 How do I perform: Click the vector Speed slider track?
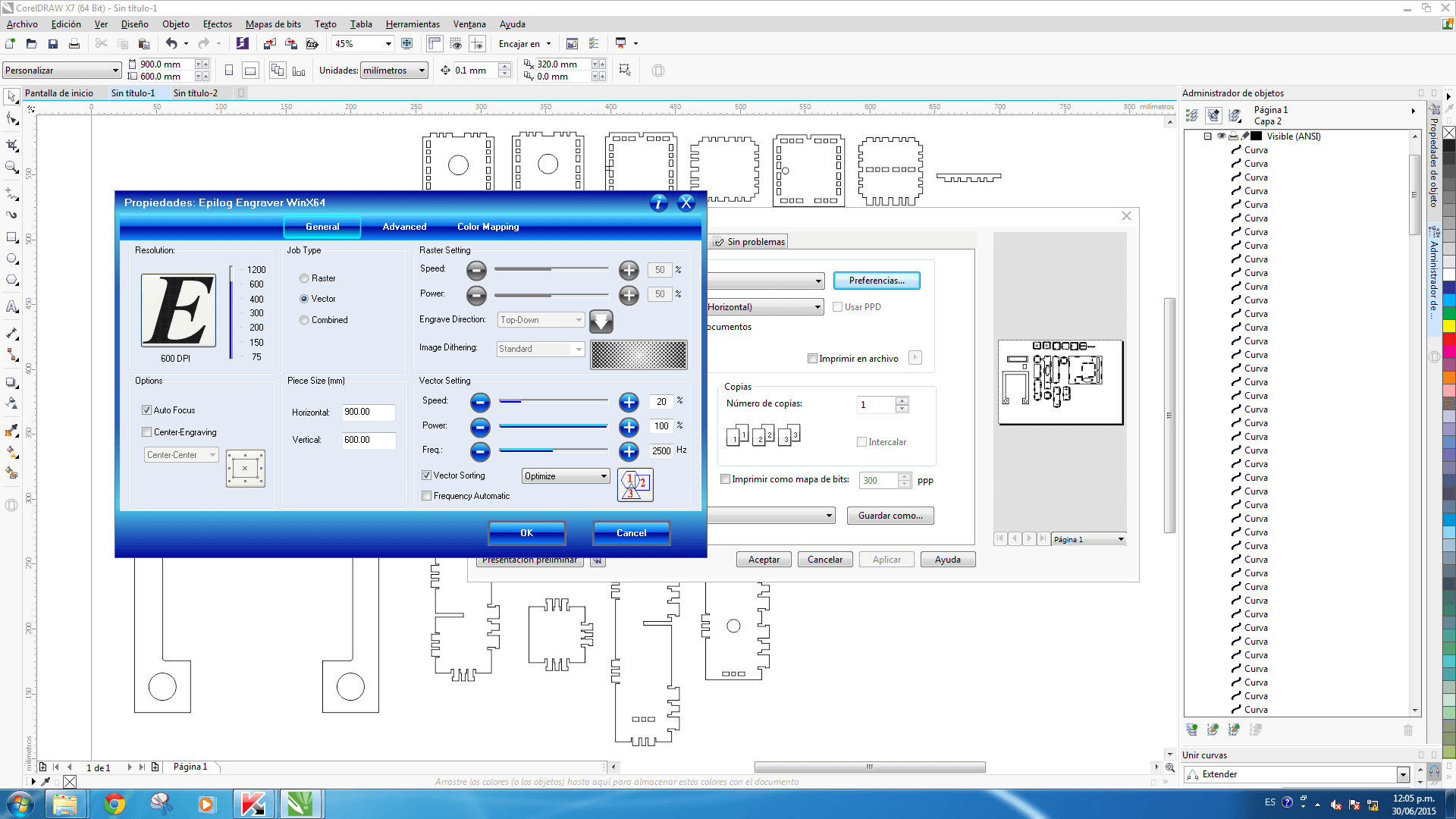click(553, 401)
